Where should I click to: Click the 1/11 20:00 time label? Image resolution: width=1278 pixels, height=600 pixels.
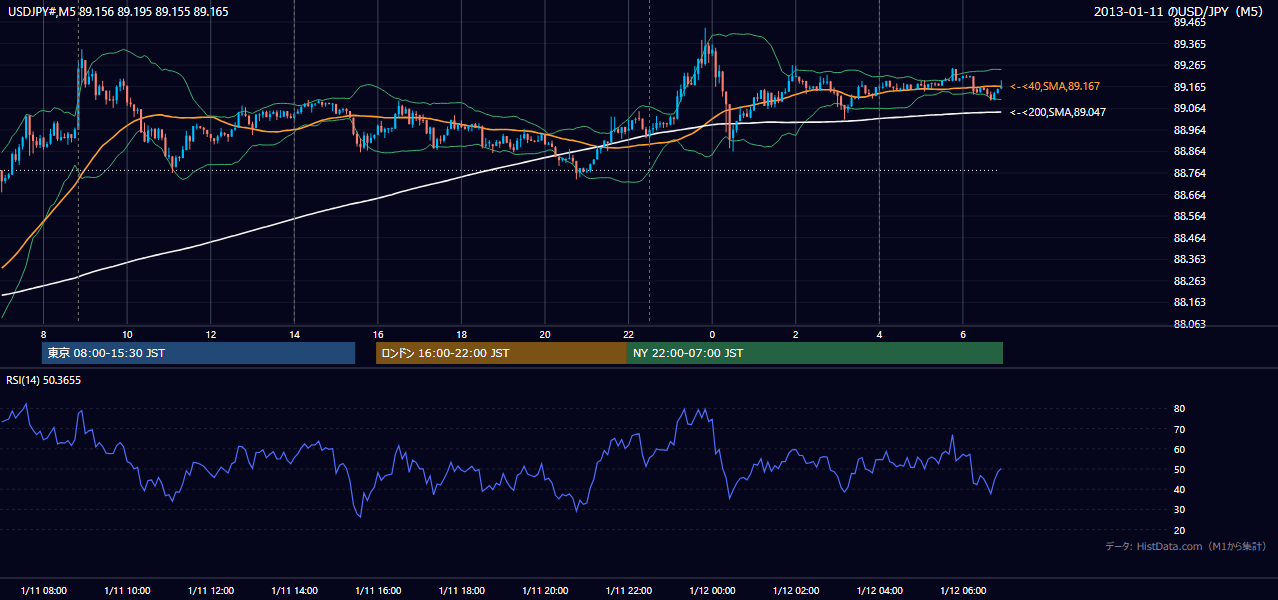(545, 590)
